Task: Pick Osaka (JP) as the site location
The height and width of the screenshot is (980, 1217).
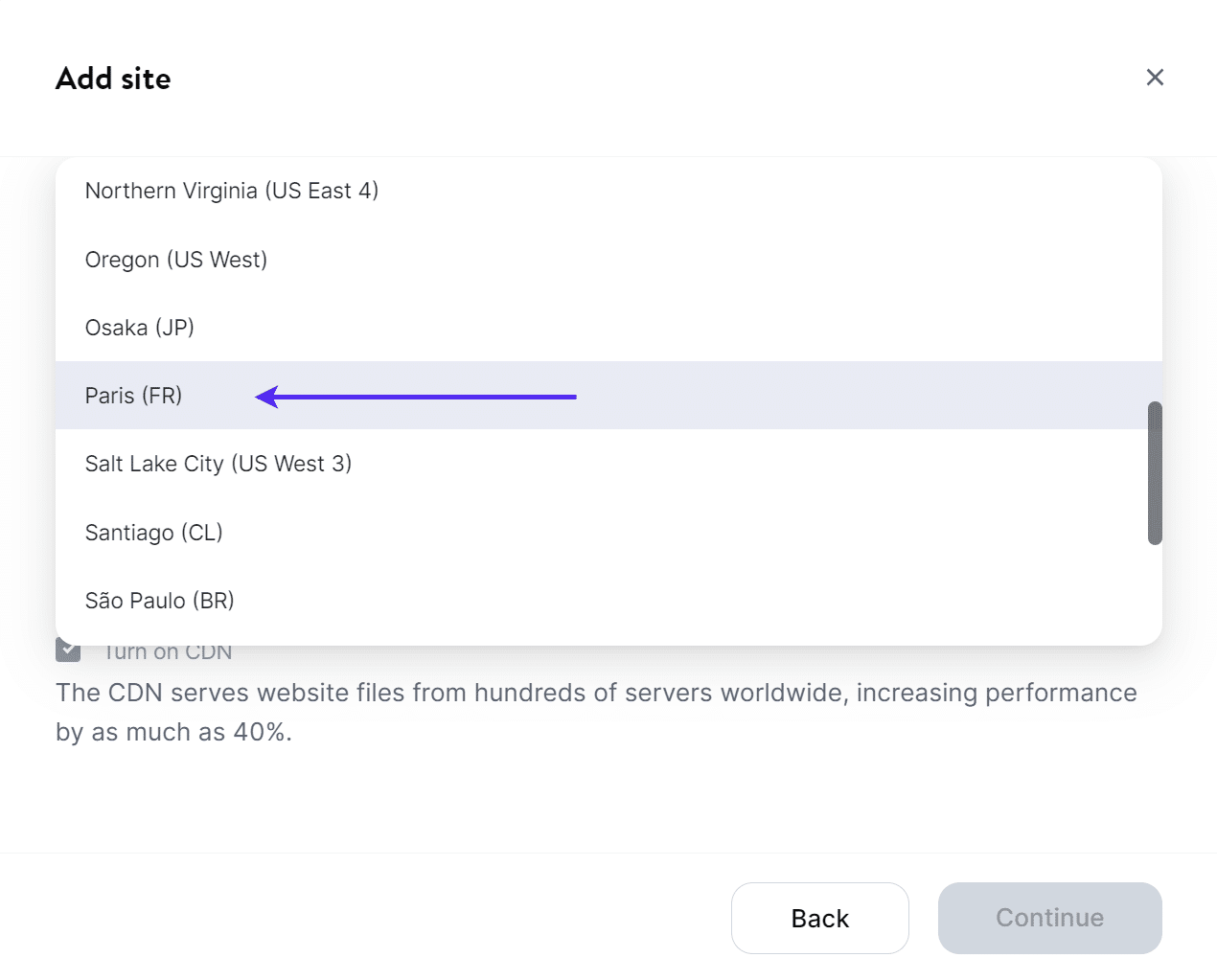Action: click(x=140, y=327)
